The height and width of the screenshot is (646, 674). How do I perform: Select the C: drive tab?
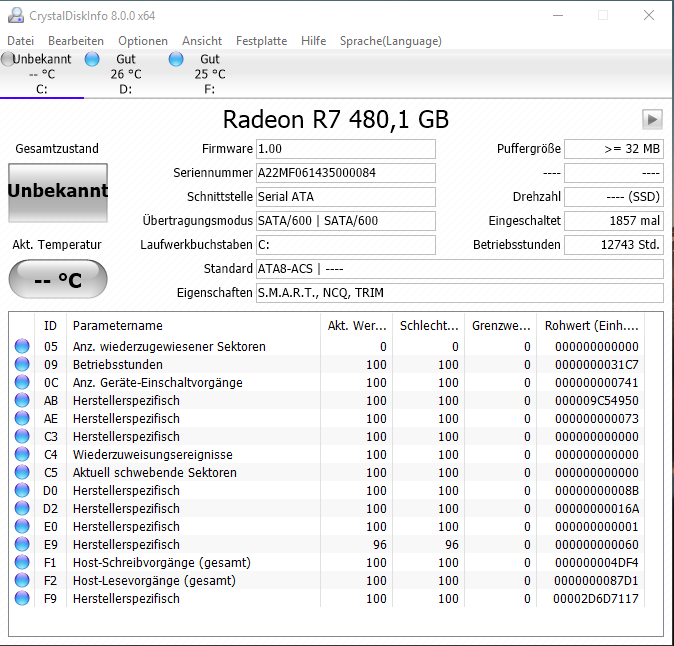pos(42,74)
